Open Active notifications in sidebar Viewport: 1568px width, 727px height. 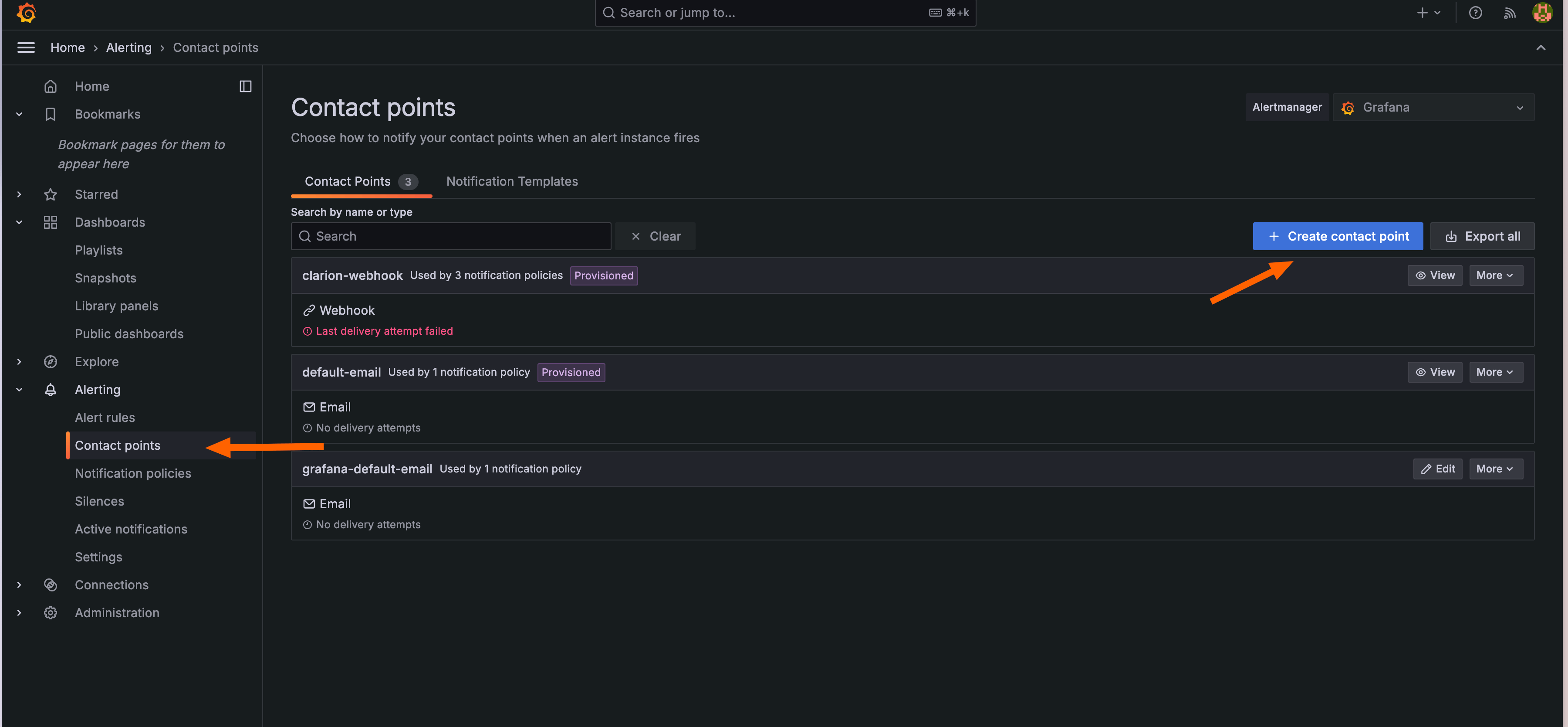point(131,530)
